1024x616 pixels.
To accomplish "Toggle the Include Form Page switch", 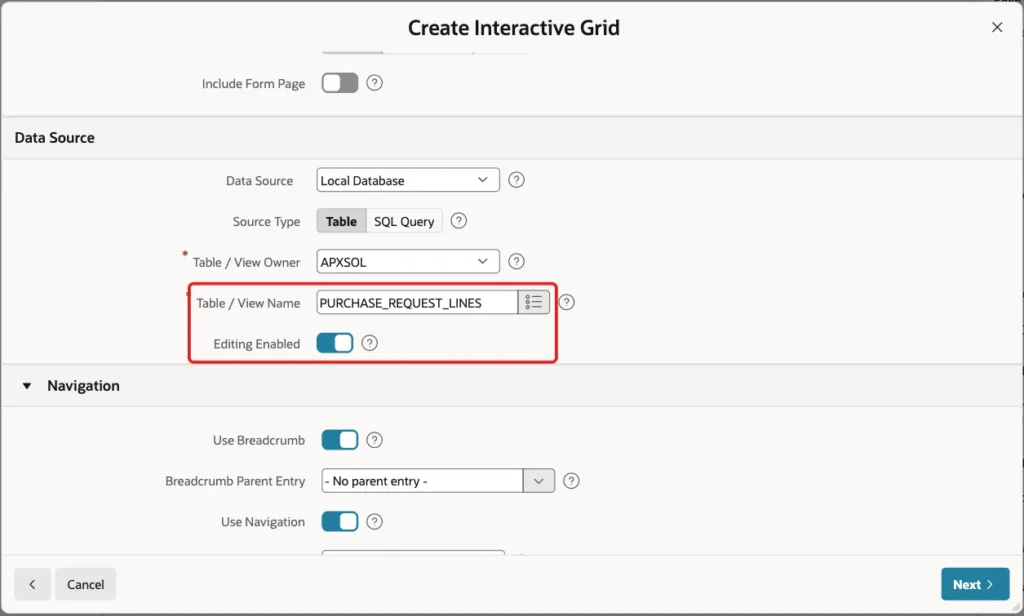I will (x=340, y=83).
